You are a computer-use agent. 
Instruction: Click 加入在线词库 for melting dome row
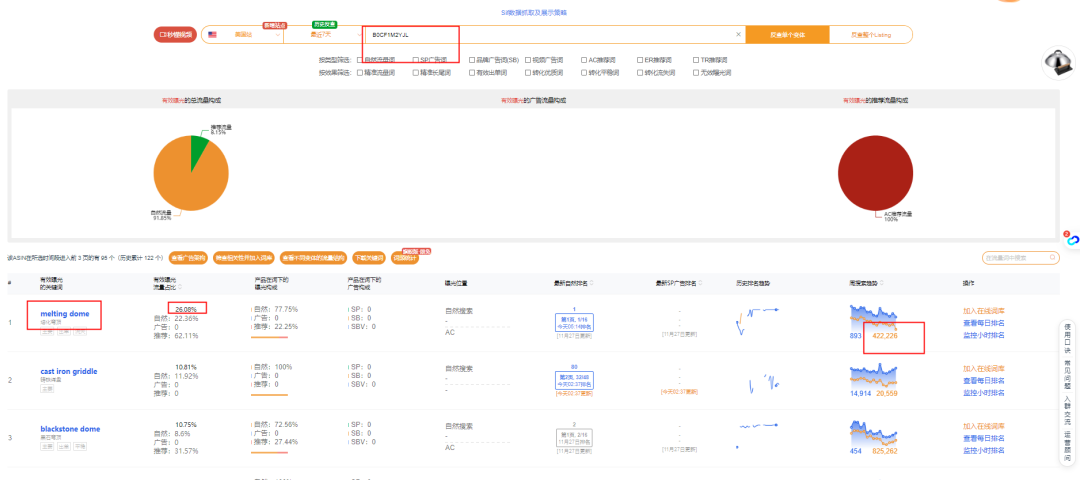point(984,311)
